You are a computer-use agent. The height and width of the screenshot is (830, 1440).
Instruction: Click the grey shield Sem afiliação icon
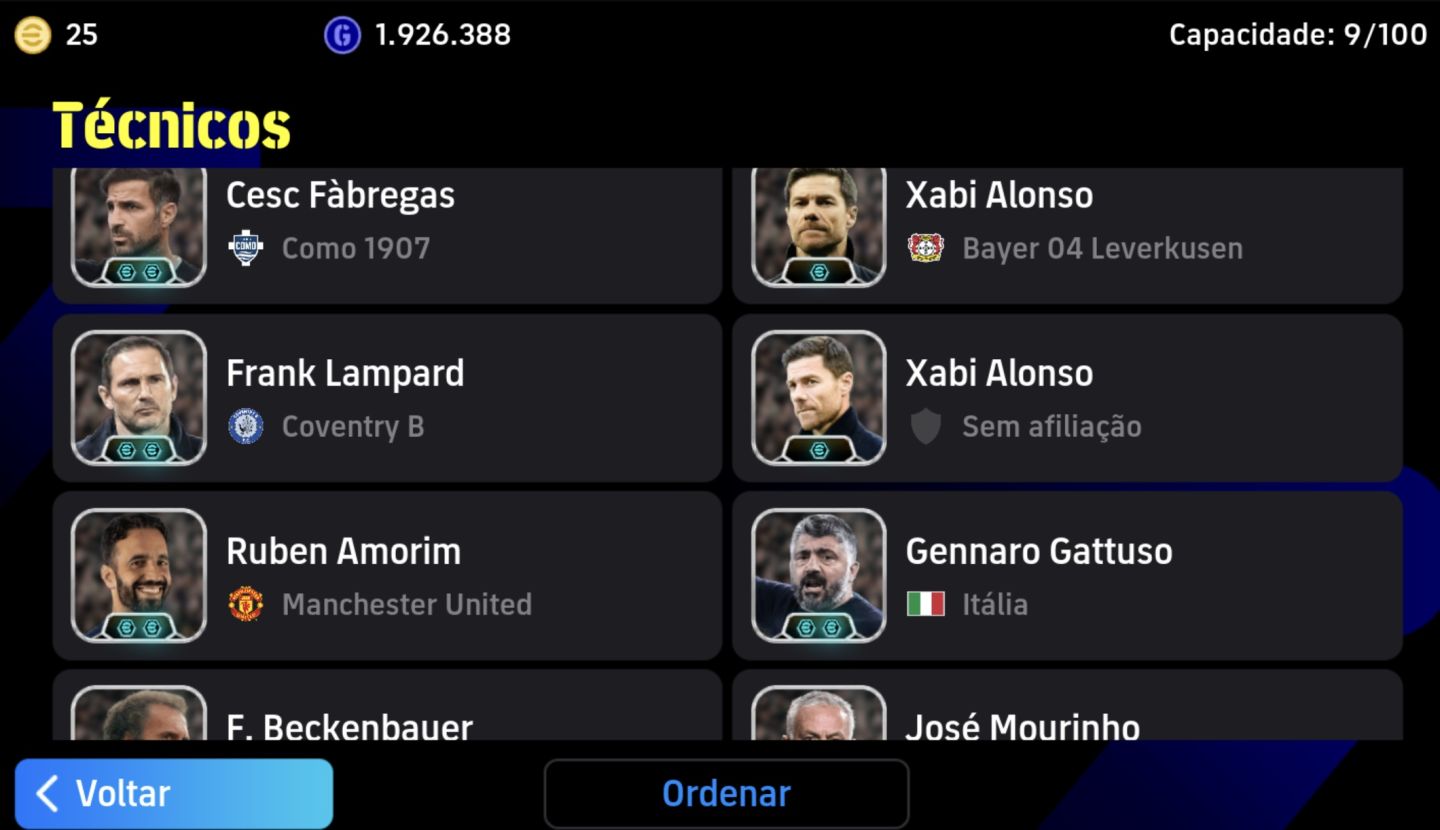[926, 427]
